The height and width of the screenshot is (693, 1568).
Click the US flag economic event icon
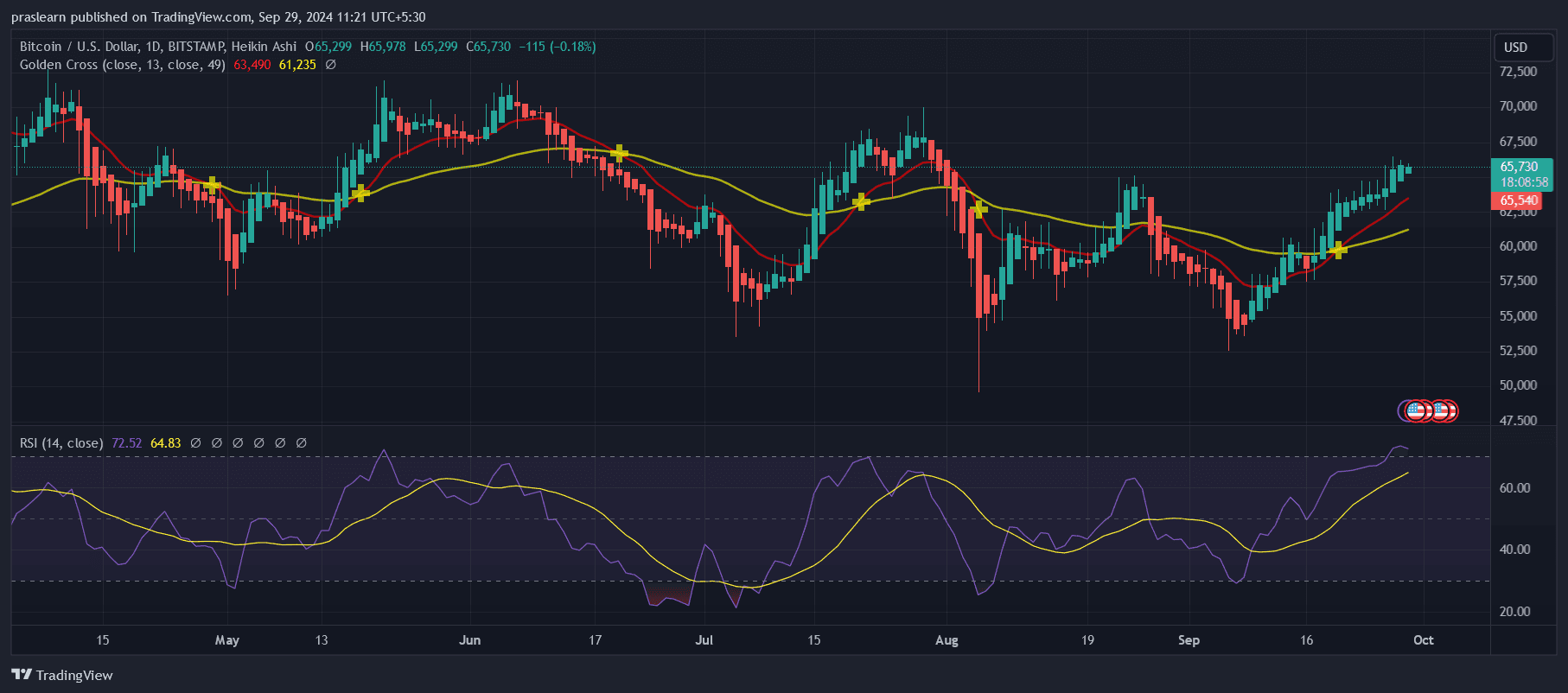coord(1416,410)
